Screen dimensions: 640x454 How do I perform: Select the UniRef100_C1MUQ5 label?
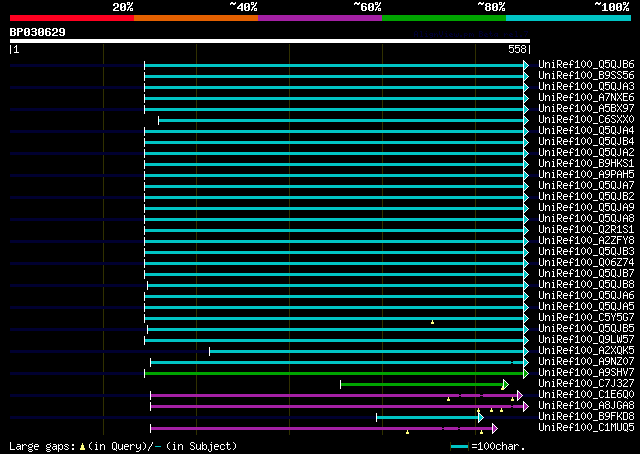click(586, 428)
